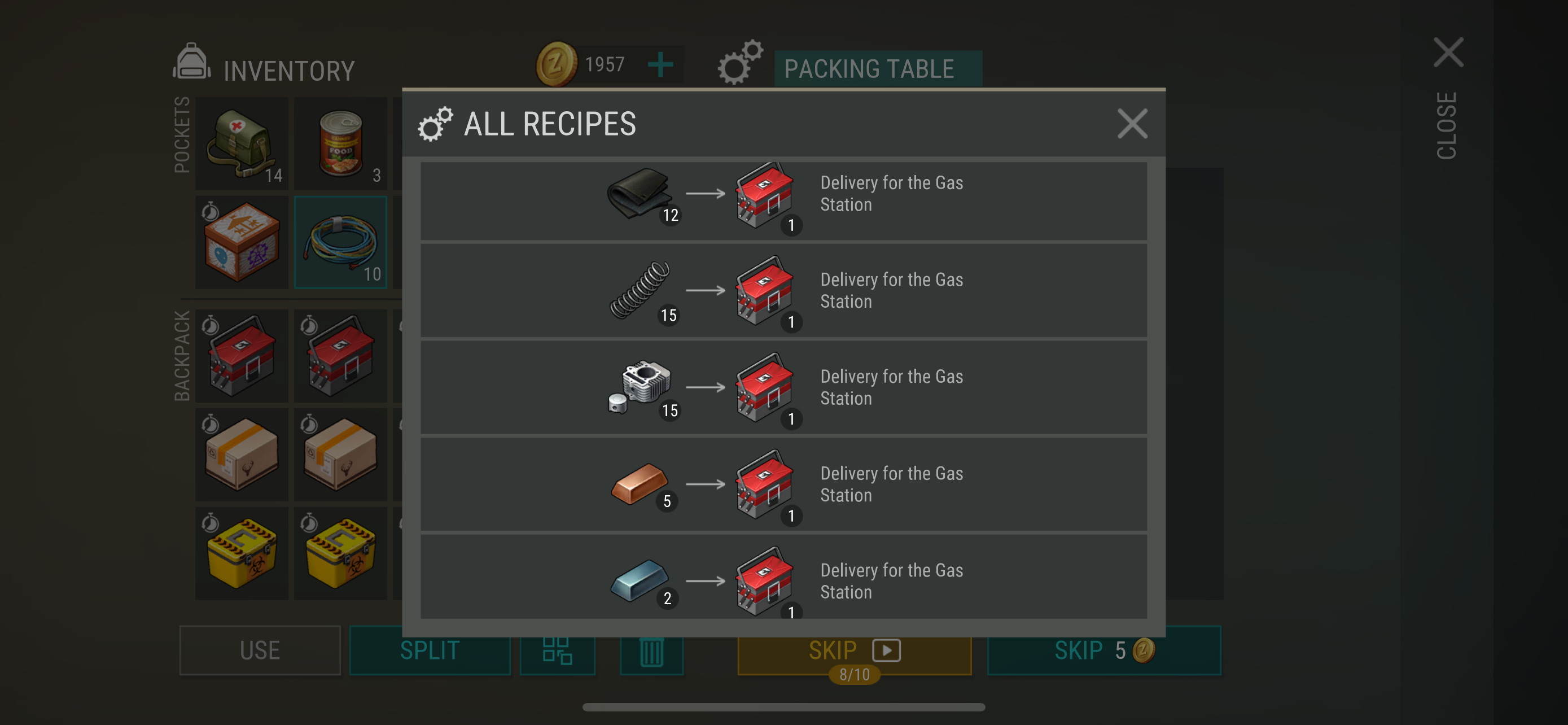Viewport: 1568px width, 725px height.
Task: Choose the copper bar delivery recipe
Action: 783,484
